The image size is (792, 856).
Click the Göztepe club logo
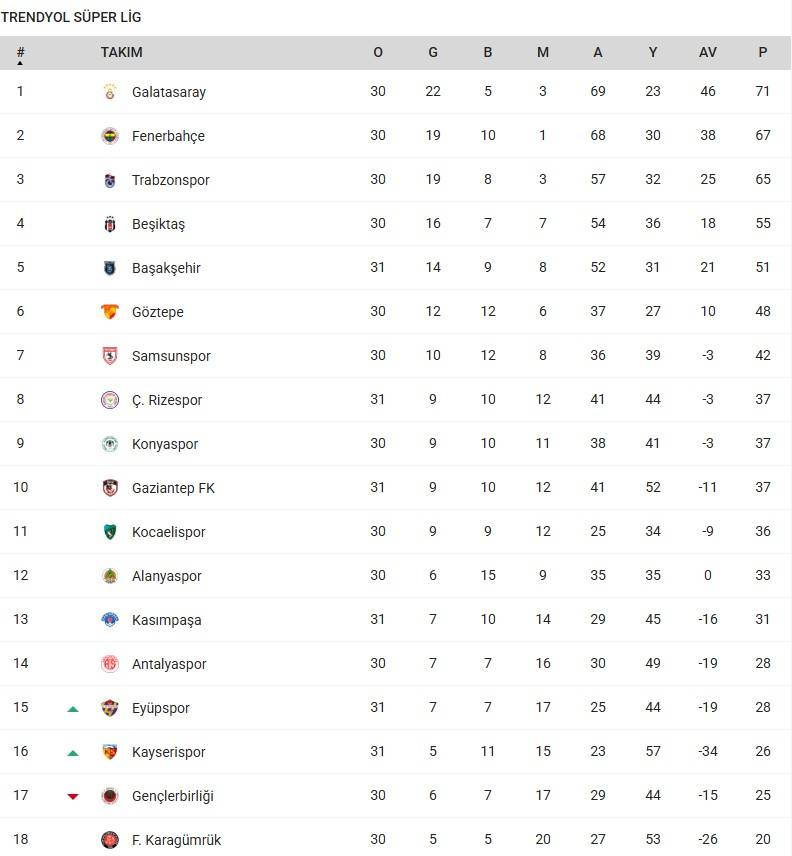(x=110, y=312)
